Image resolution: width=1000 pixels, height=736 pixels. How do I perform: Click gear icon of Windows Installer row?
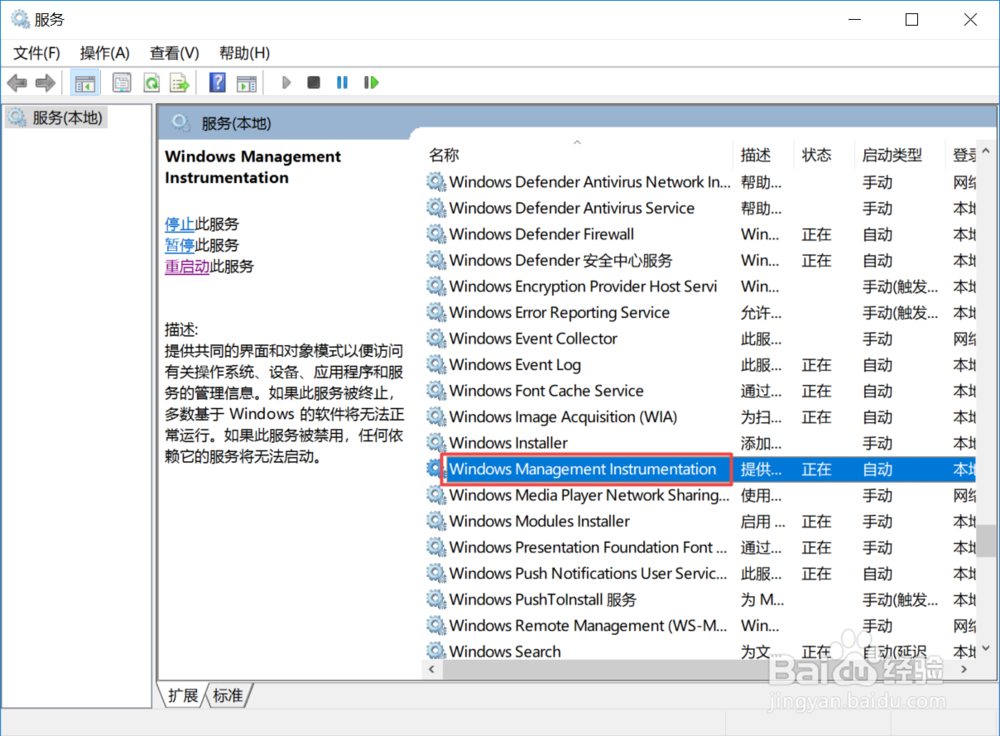436,443
